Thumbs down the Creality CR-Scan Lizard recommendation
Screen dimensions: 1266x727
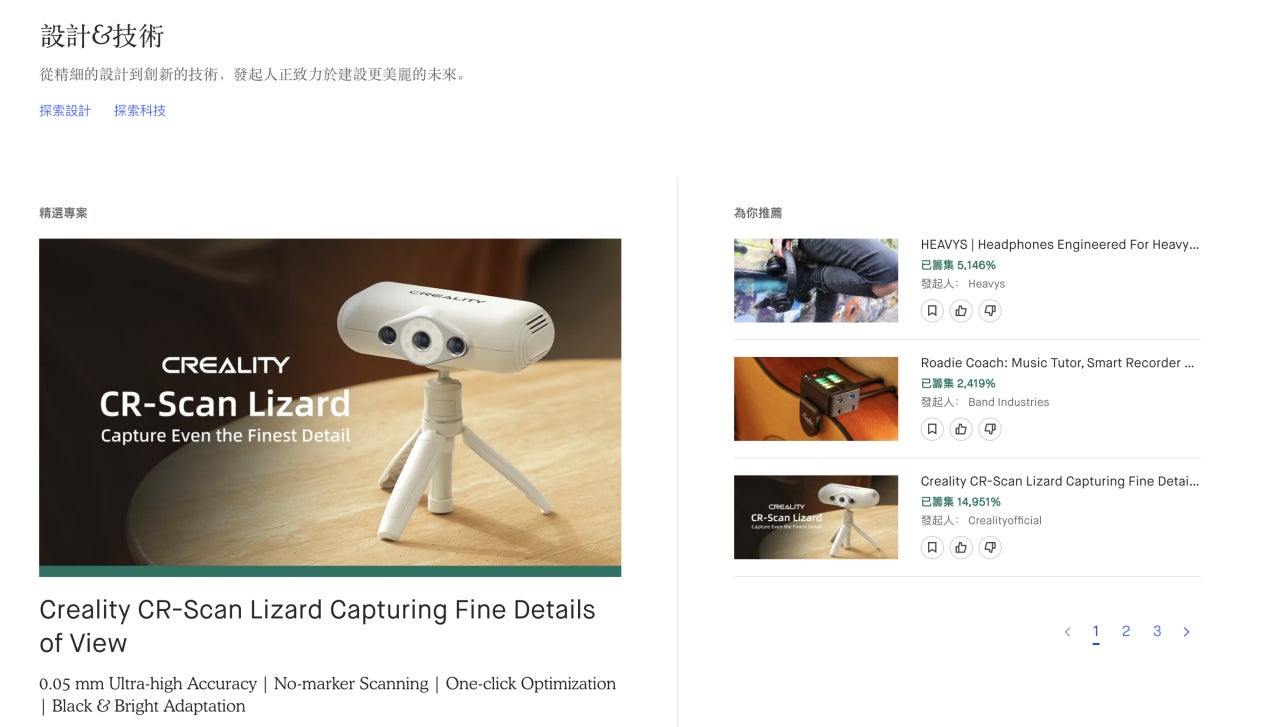tap(990, 548)
